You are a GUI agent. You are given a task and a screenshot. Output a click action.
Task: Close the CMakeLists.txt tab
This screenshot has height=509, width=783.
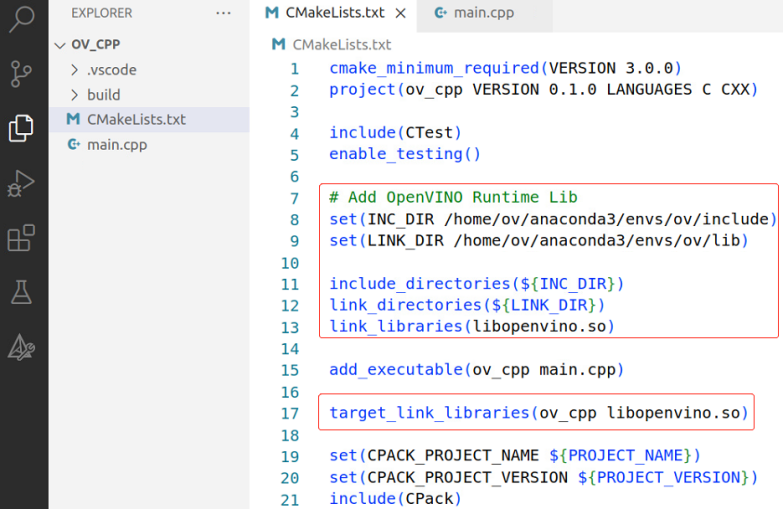coord(400,13)
